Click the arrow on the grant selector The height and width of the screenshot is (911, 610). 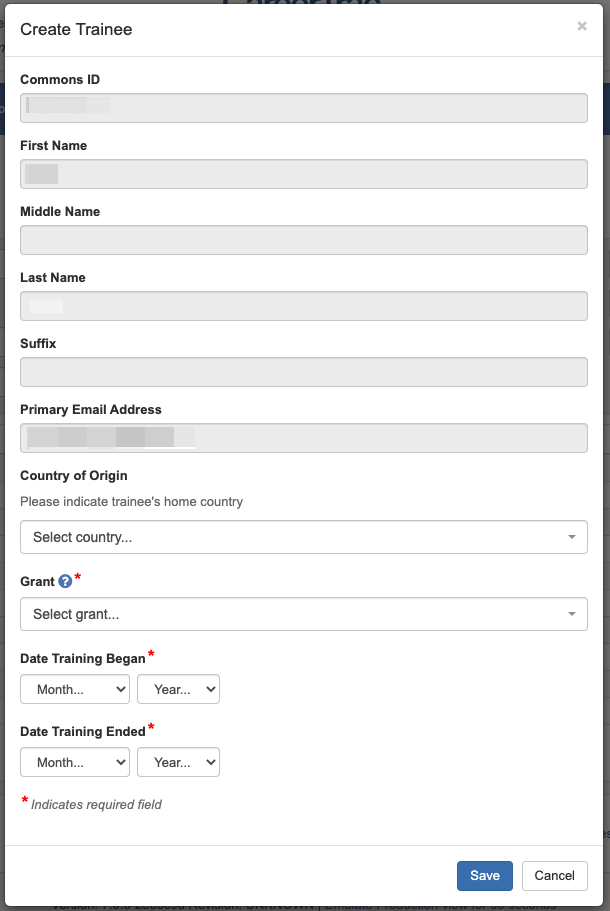click(x=571, y=614)
